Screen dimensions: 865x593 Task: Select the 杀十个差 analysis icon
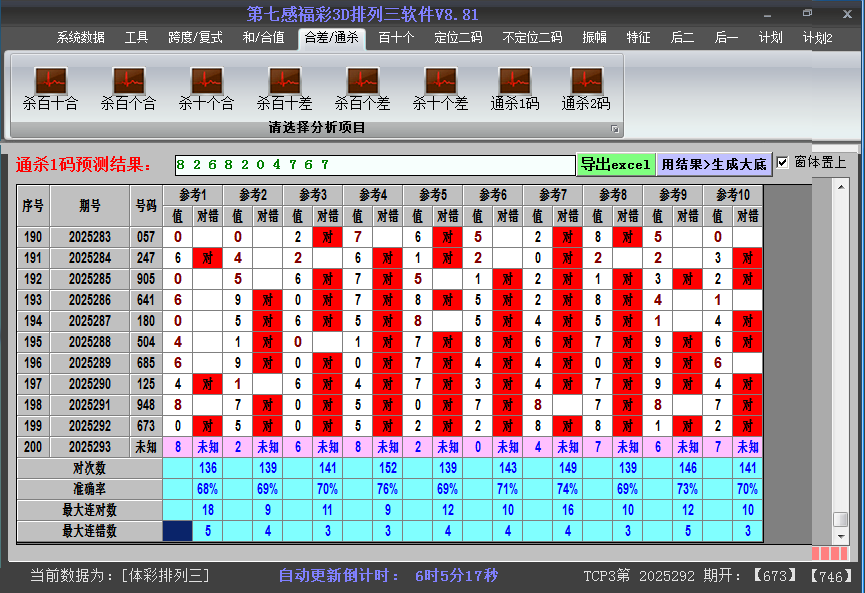point(440,80)
